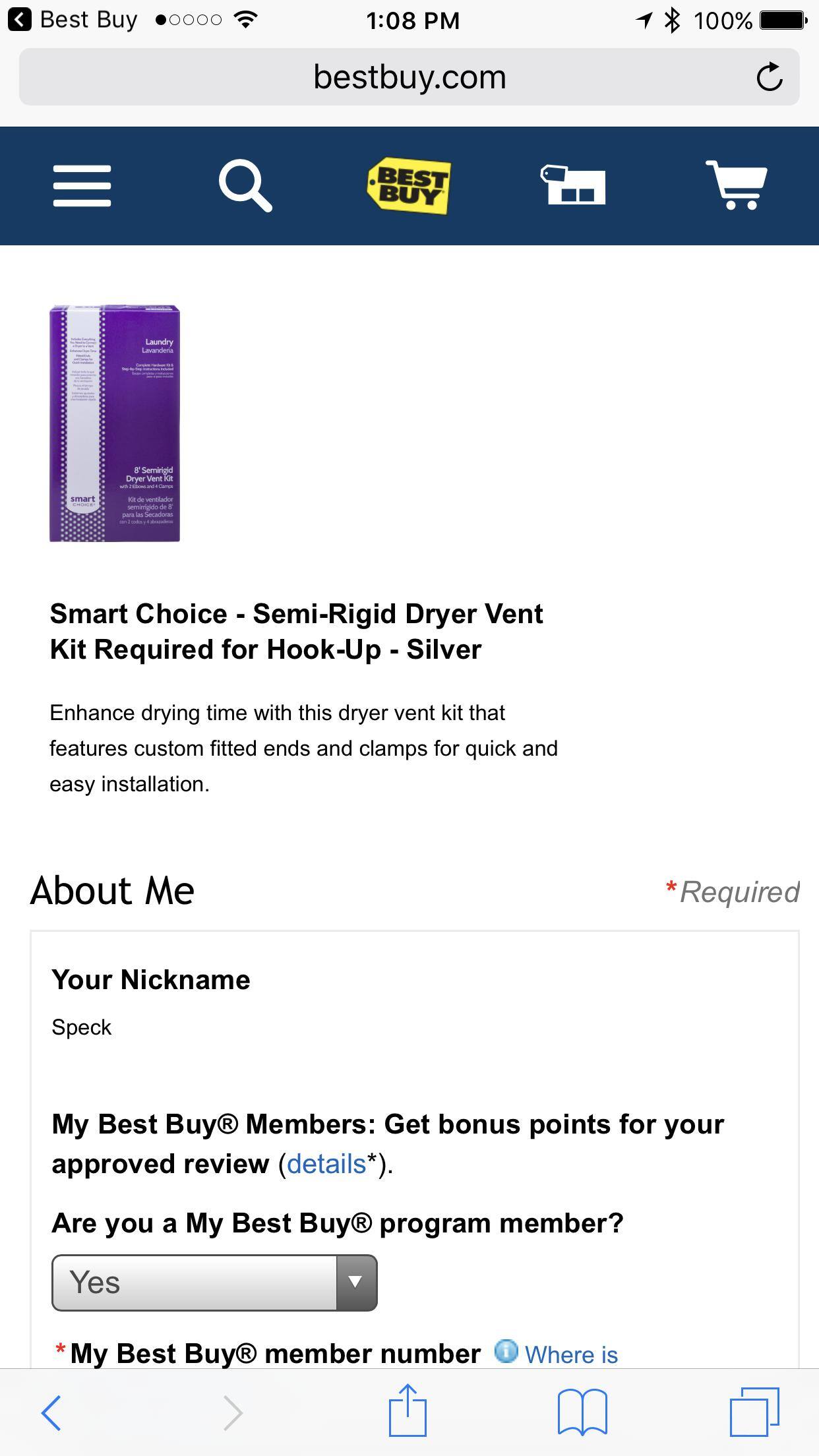This screenshot has width=819, height=1456.
Task: Tap the Smart Choice product title
Action: [x=297, y=632]
